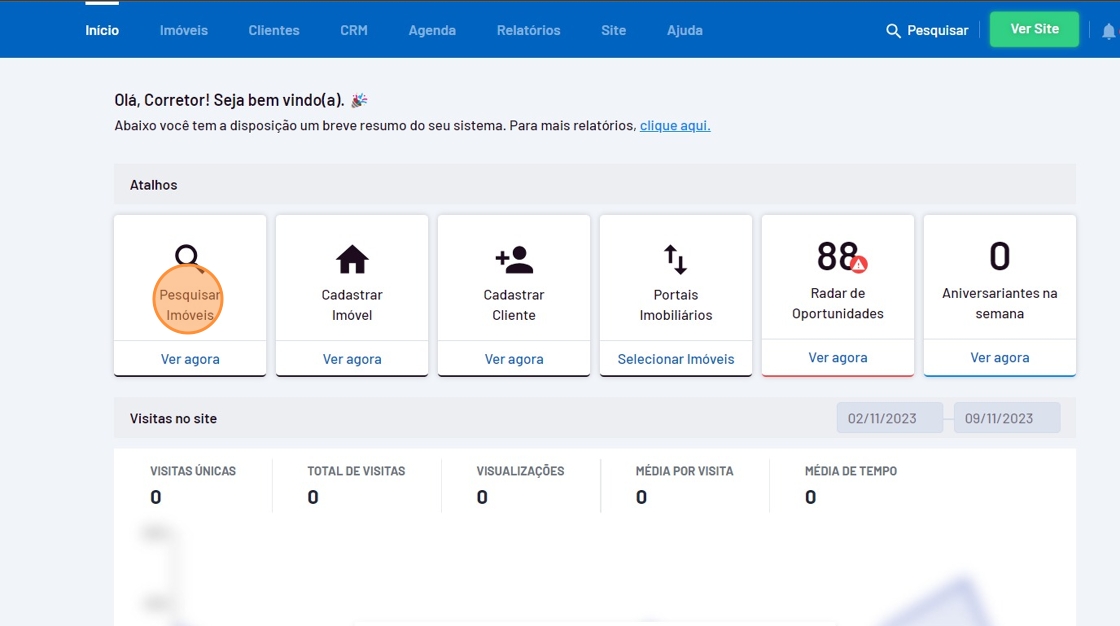Click the Radar de Oportunidades warning icon
Screen dimensions: 1120x626
tap(859, 265)
